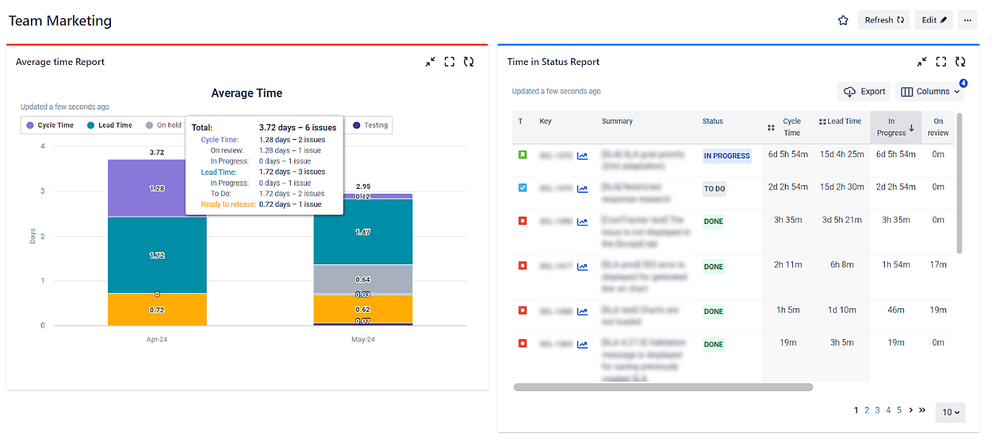998x448 pixels.
Task: Click the grid icon beside Cycle Time header
Action: pos(771,127)
